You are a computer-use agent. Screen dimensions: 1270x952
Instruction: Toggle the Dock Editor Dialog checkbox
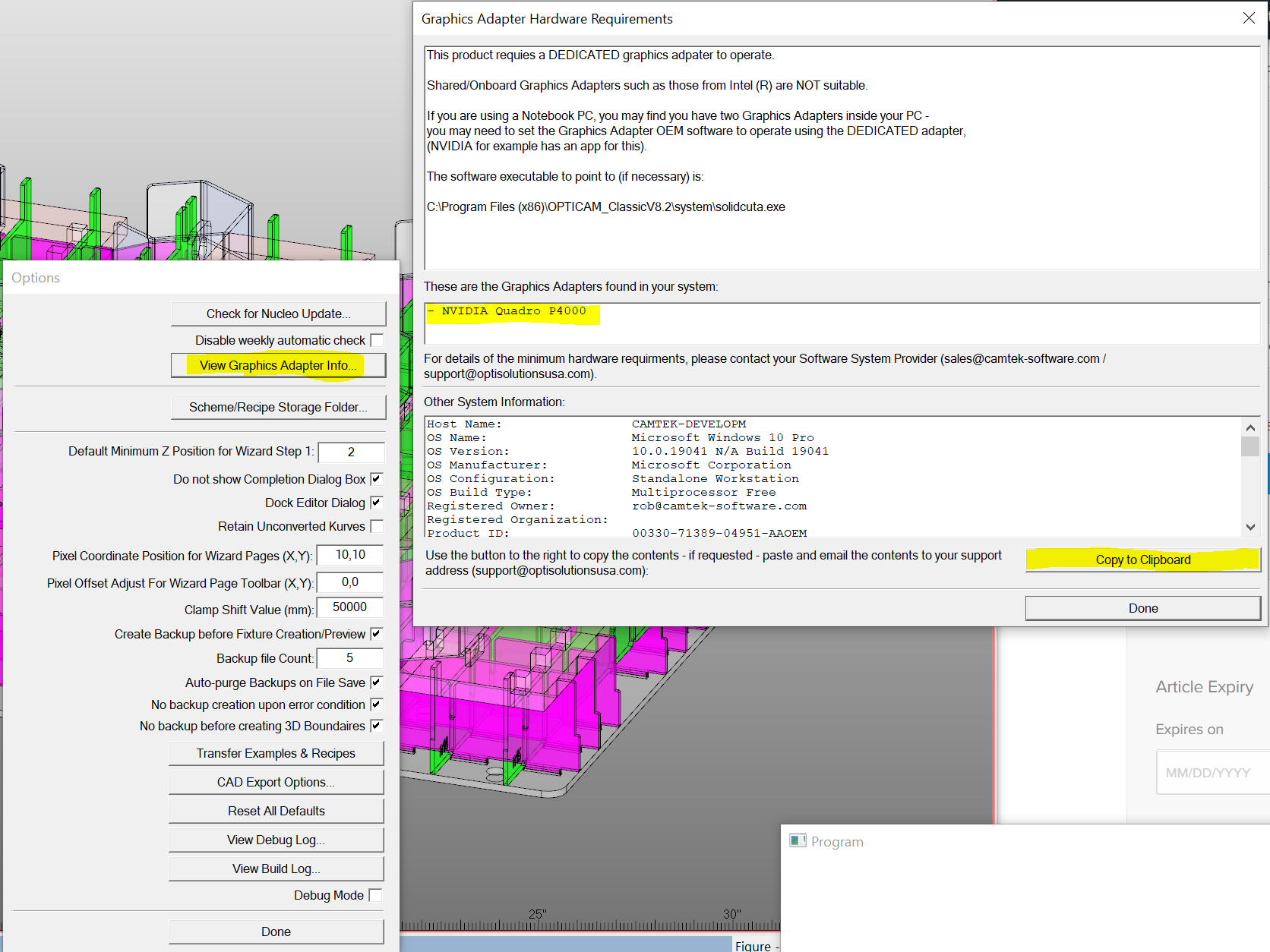(x=377, y=503)
